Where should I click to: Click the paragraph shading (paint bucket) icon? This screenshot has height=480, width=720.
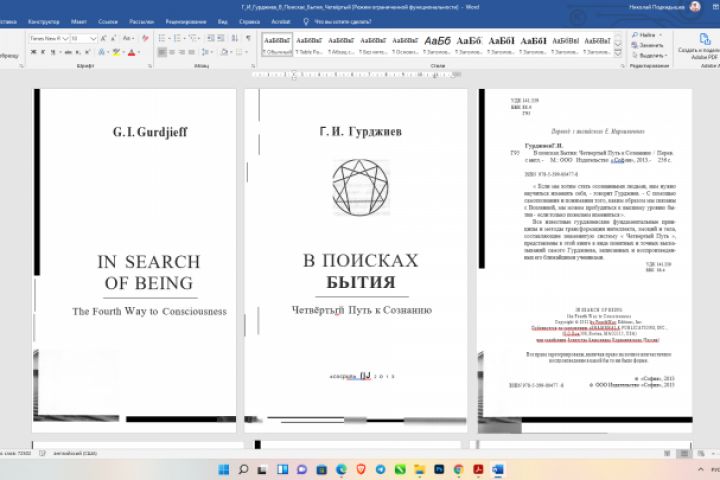tap(224, 52)
